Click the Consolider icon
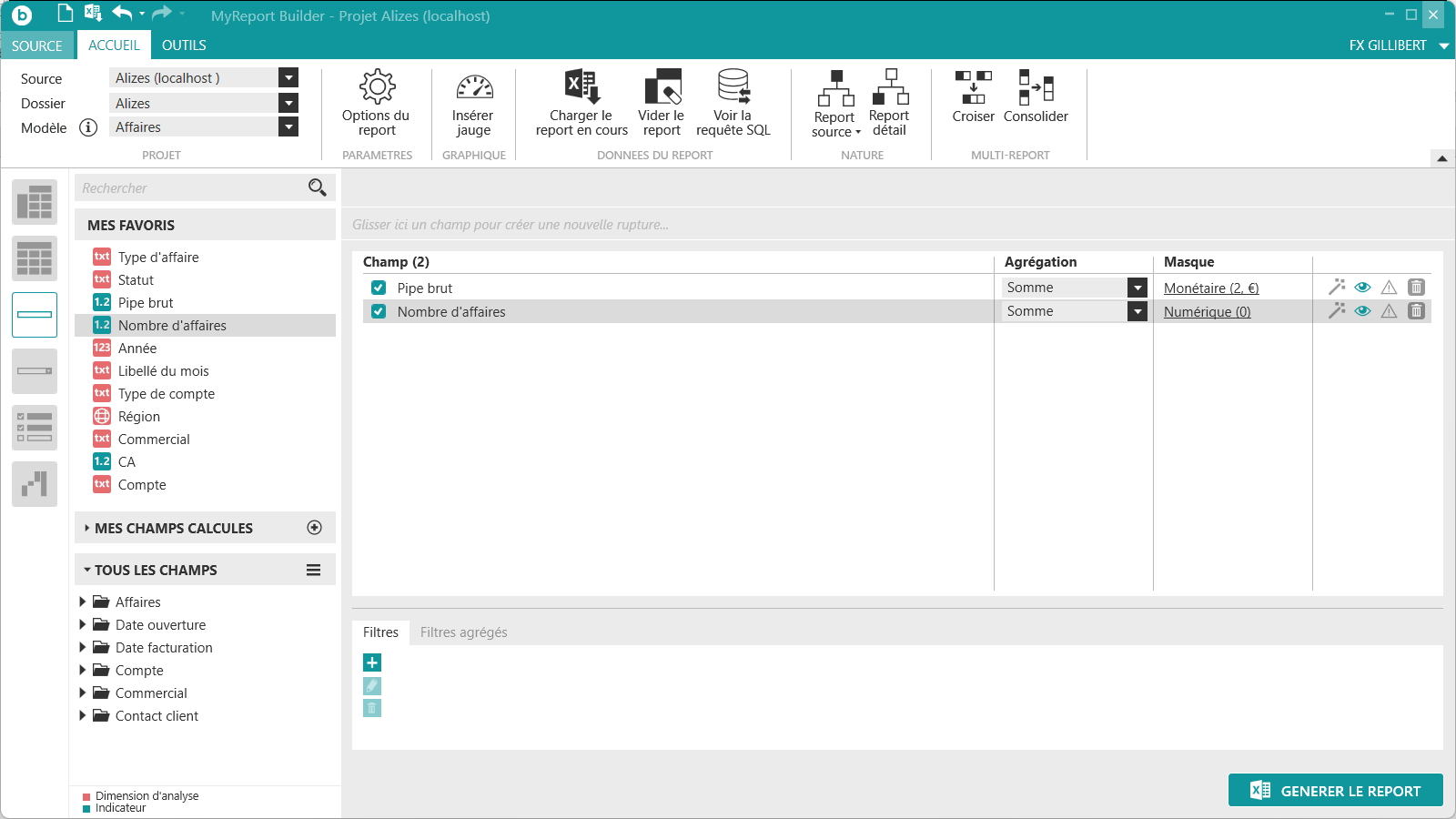The image size is (1456, 819). [1036, 87]
